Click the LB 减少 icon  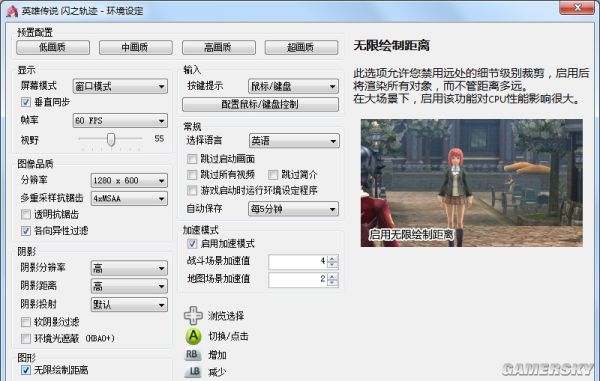tap(192, 371)
